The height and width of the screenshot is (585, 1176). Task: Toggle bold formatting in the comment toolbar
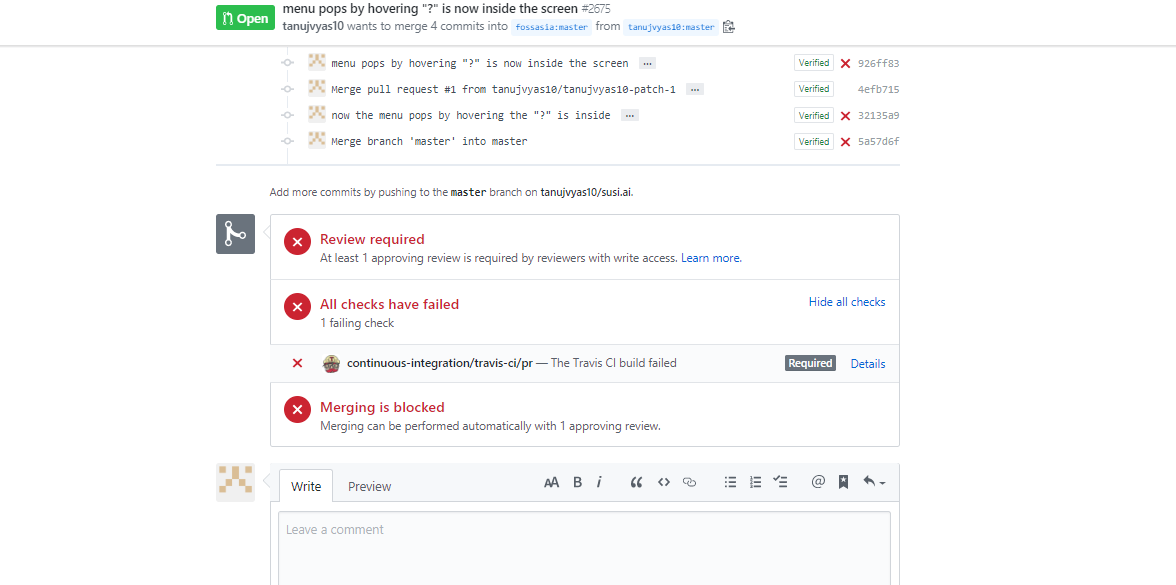(577, 481)
